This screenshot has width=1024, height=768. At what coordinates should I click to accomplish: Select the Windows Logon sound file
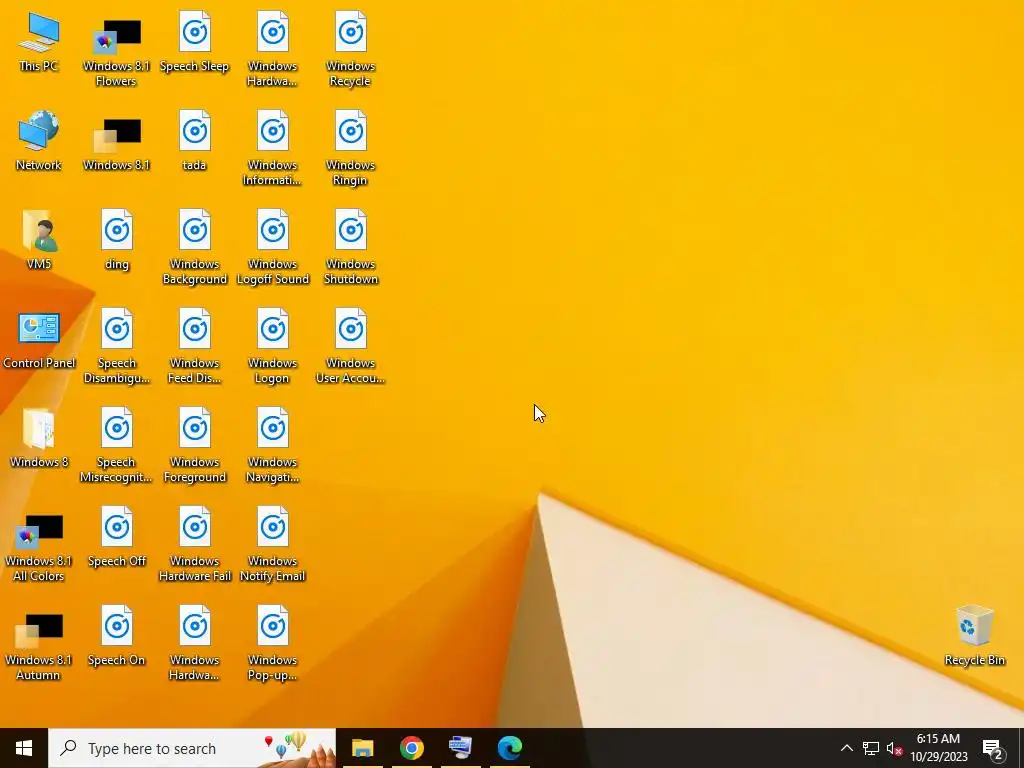tap(272, 346)
